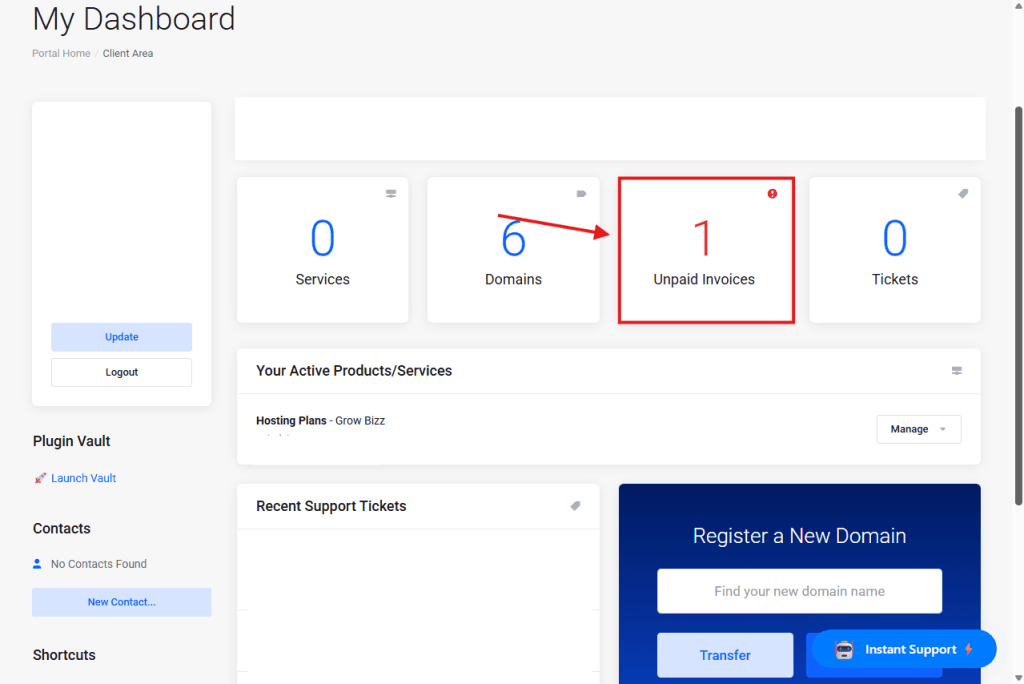The height and width of the screenshot is (684, 1024).
Task: Open the Launch Vault link
Action: pos(83,478)
